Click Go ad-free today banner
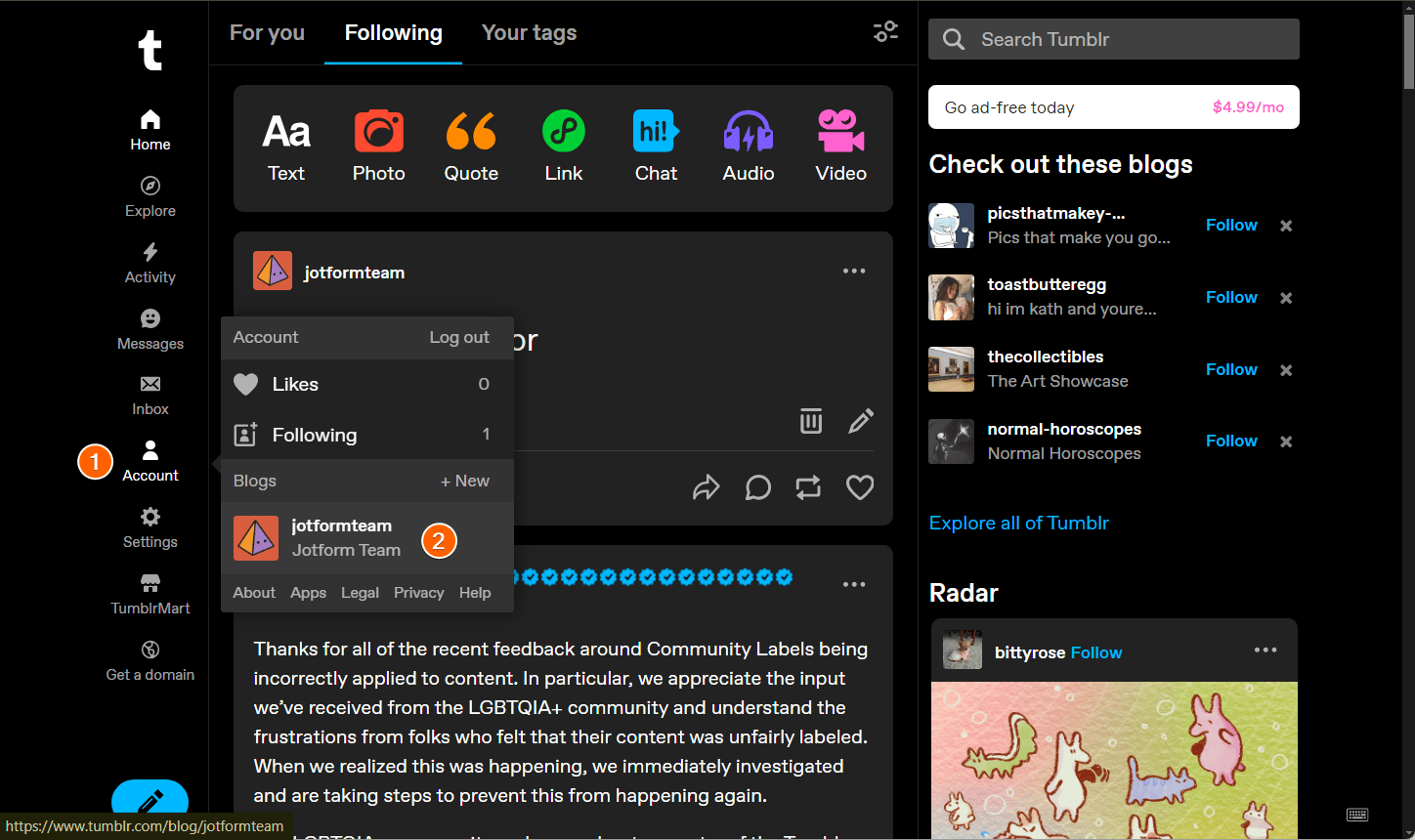Screen dimensions: 1415x840 [x=1114, y=107]
